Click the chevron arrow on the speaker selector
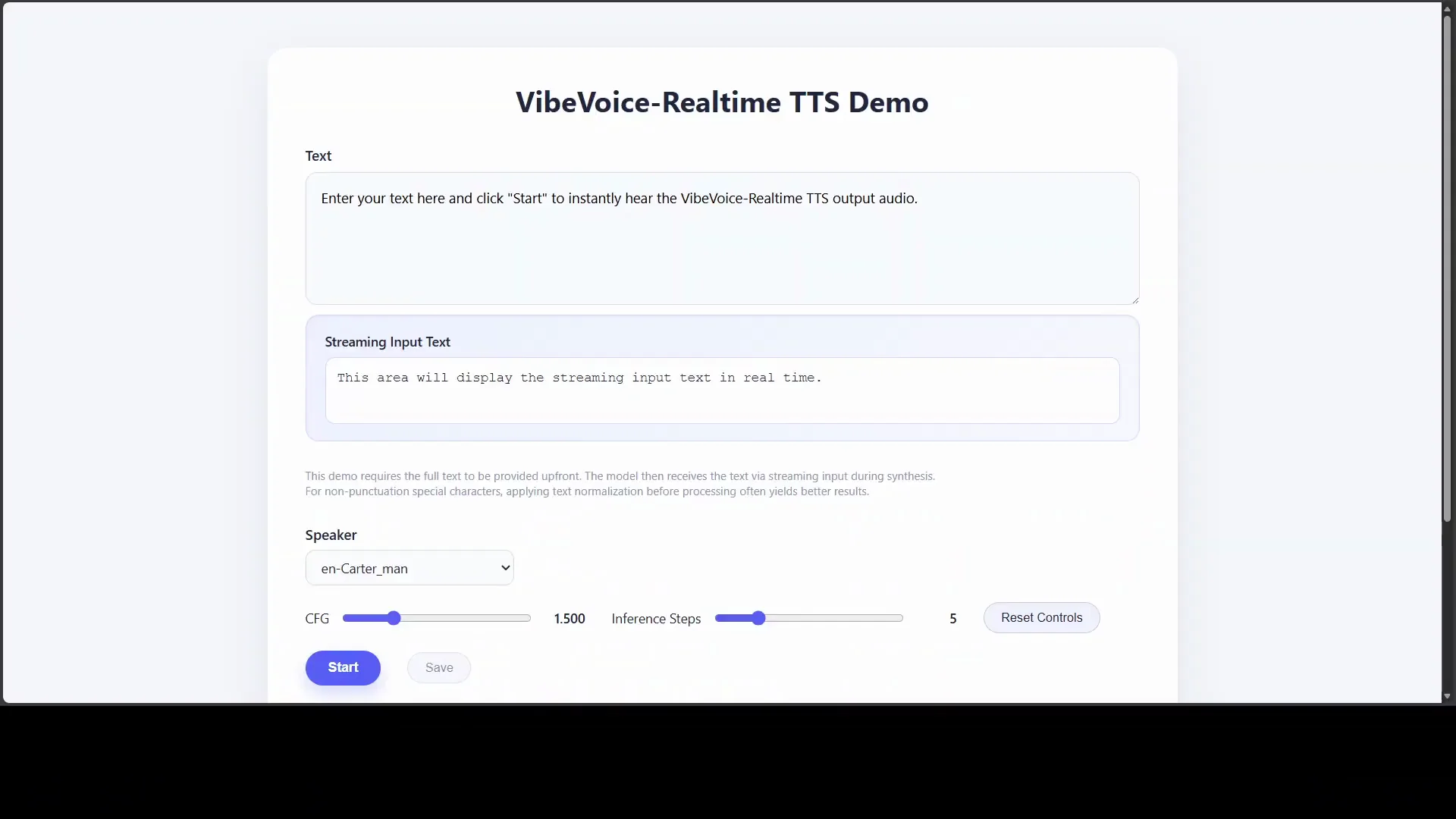 pos(505,567)
